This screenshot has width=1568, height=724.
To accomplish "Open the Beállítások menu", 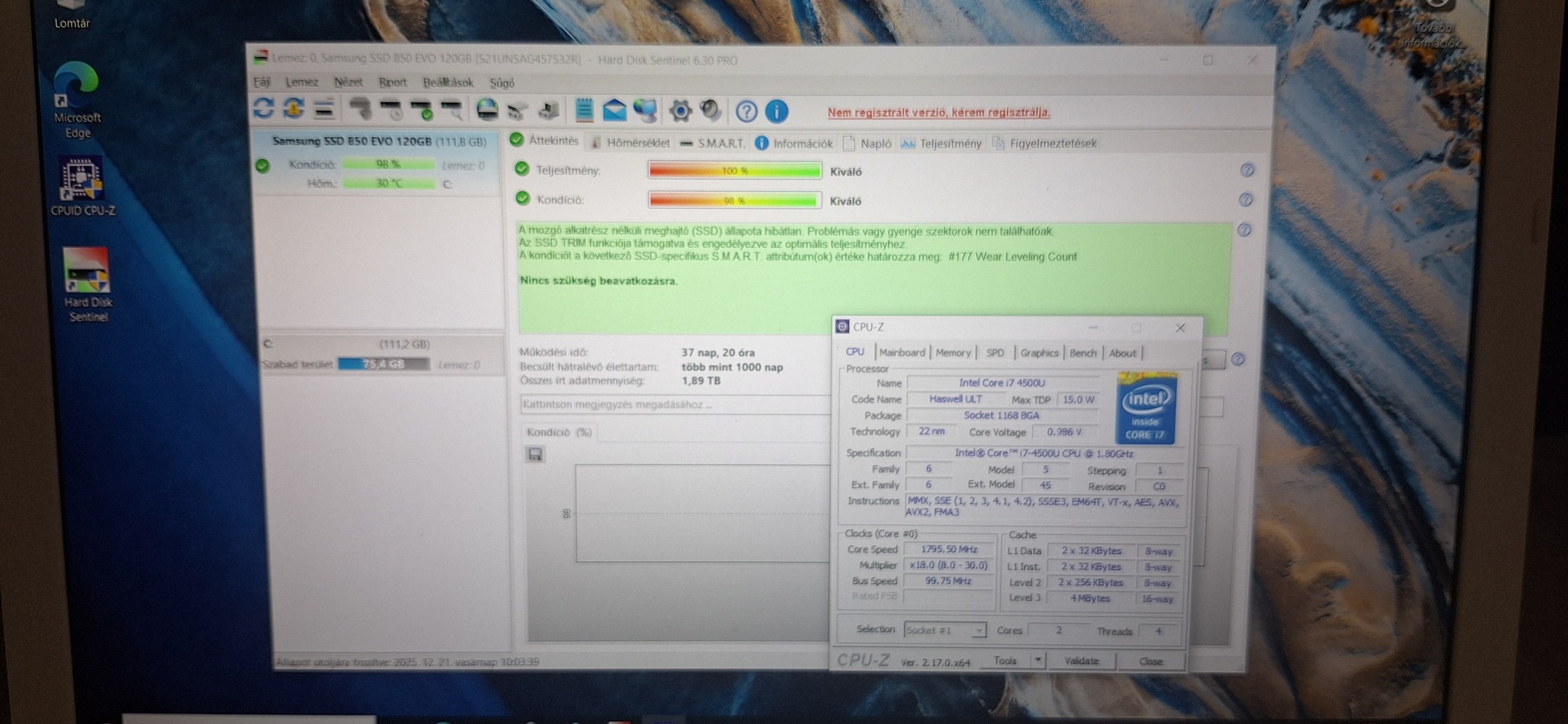I will [x=448, y=83].
